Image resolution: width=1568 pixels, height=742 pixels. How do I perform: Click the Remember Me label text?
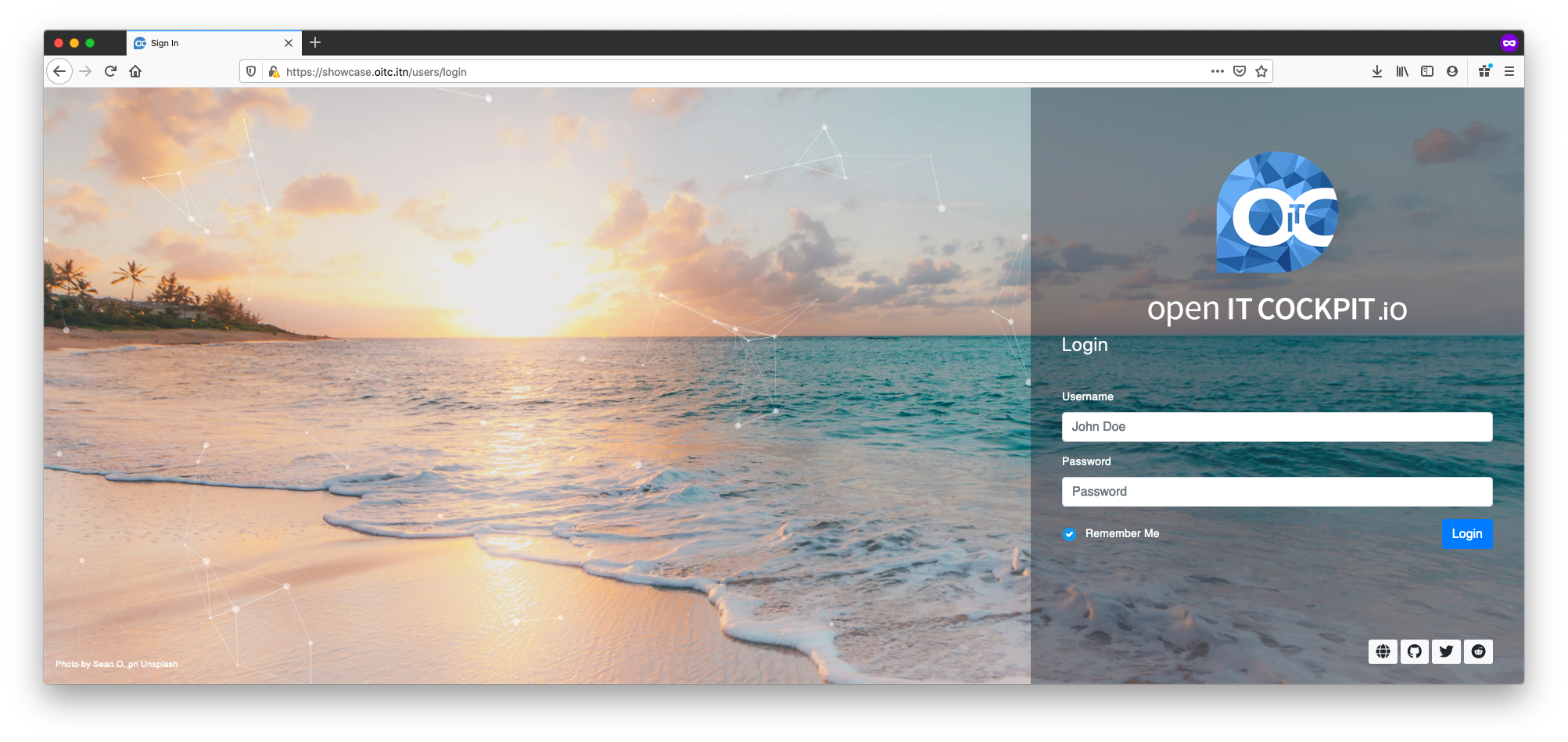click(1121, 533)
